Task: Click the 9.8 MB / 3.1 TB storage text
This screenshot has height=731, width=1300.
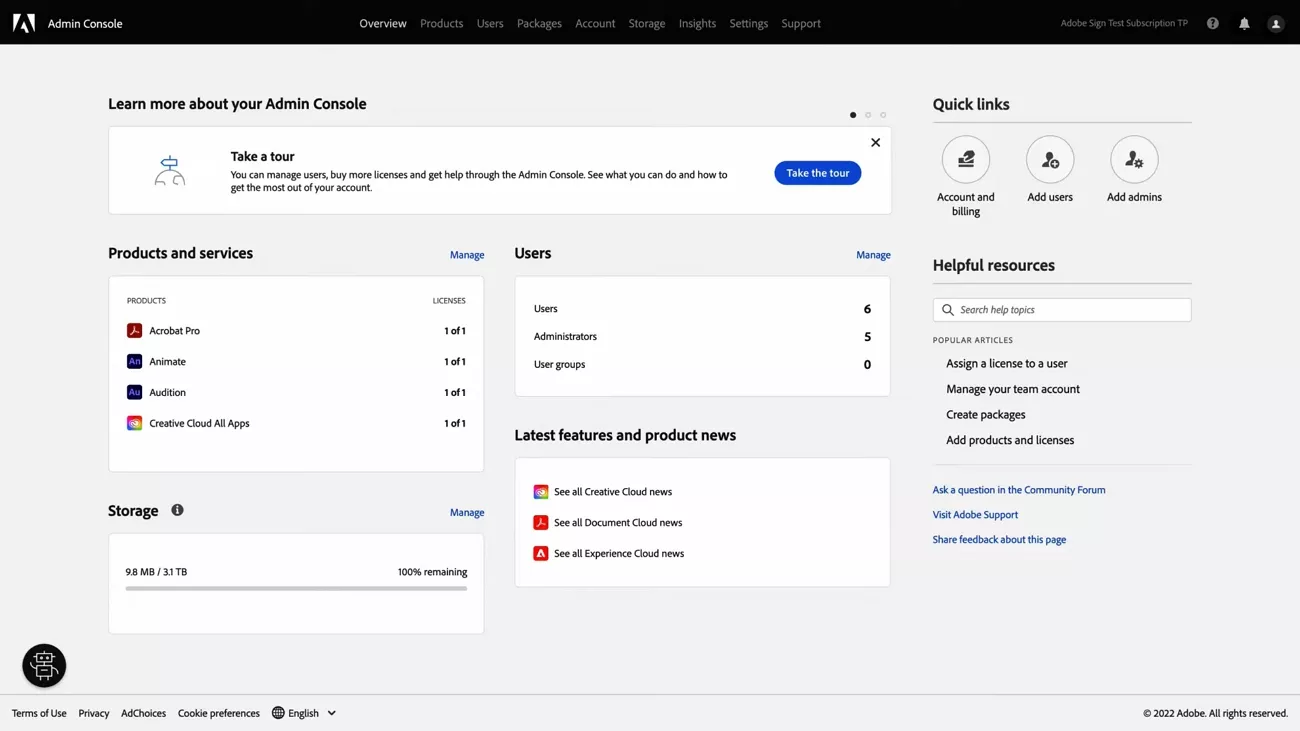Action: (x=156, y=572)
